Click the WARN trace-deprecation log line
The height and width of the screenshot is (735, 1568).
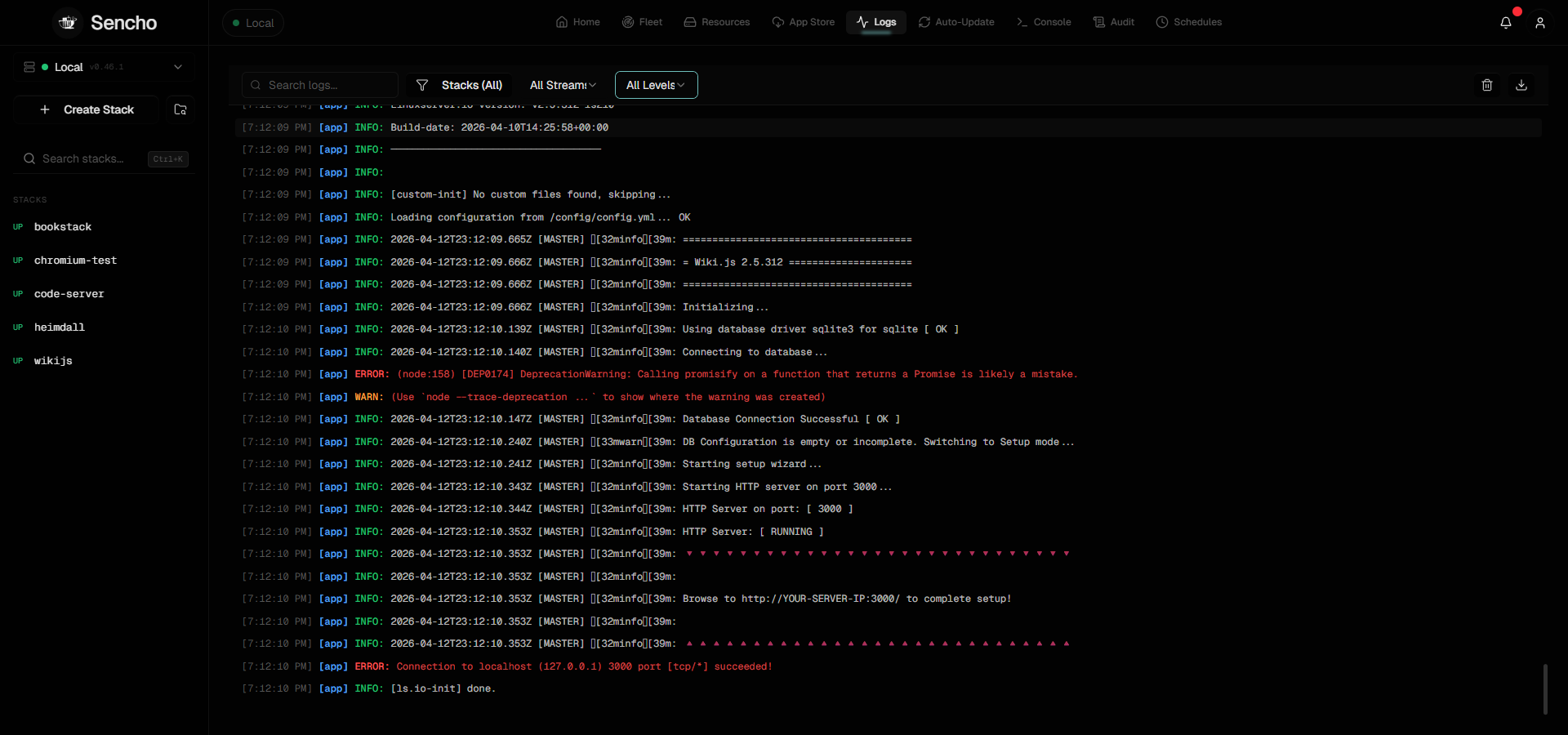point(889,397)
